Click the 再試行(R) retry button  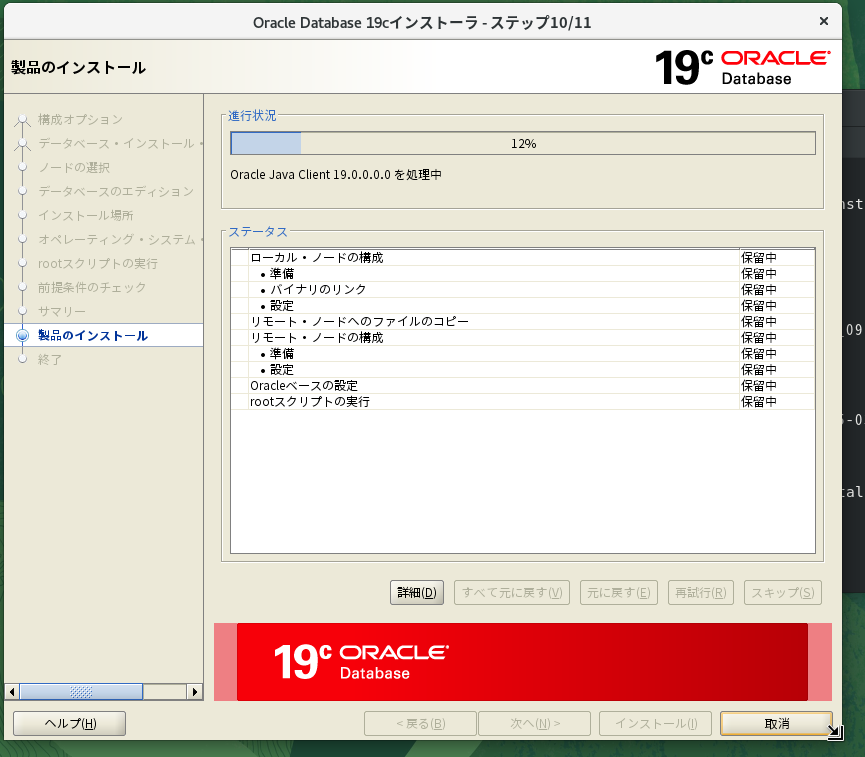point(701,593)
